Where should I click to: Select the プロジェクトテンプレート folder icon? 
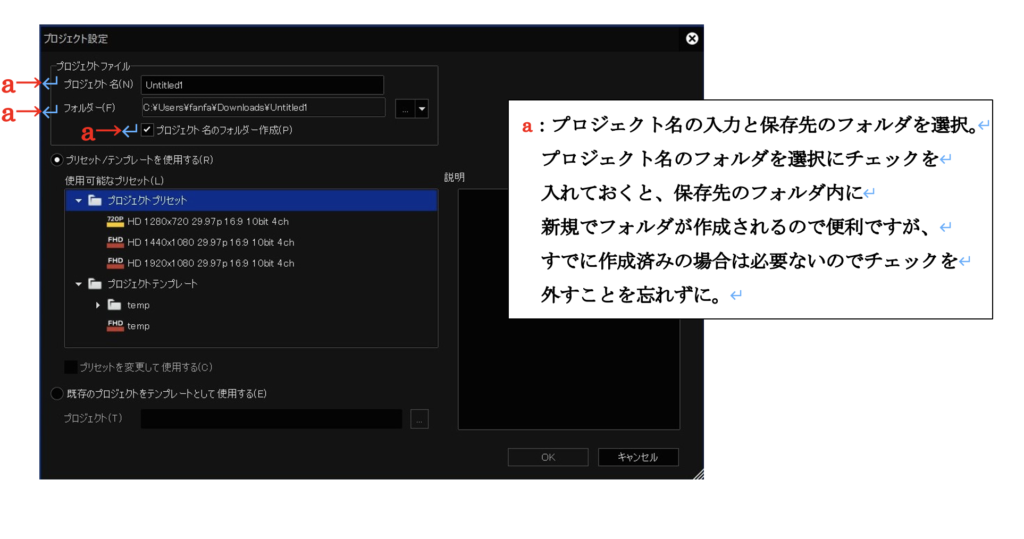(x=95, y=284)
